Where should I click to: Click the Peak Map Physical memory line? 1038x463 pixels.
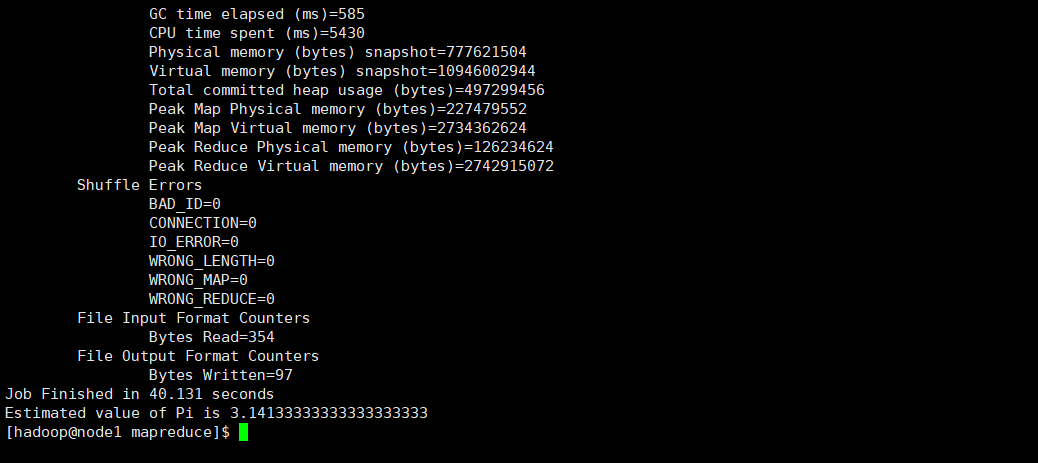tap(337, 109)
